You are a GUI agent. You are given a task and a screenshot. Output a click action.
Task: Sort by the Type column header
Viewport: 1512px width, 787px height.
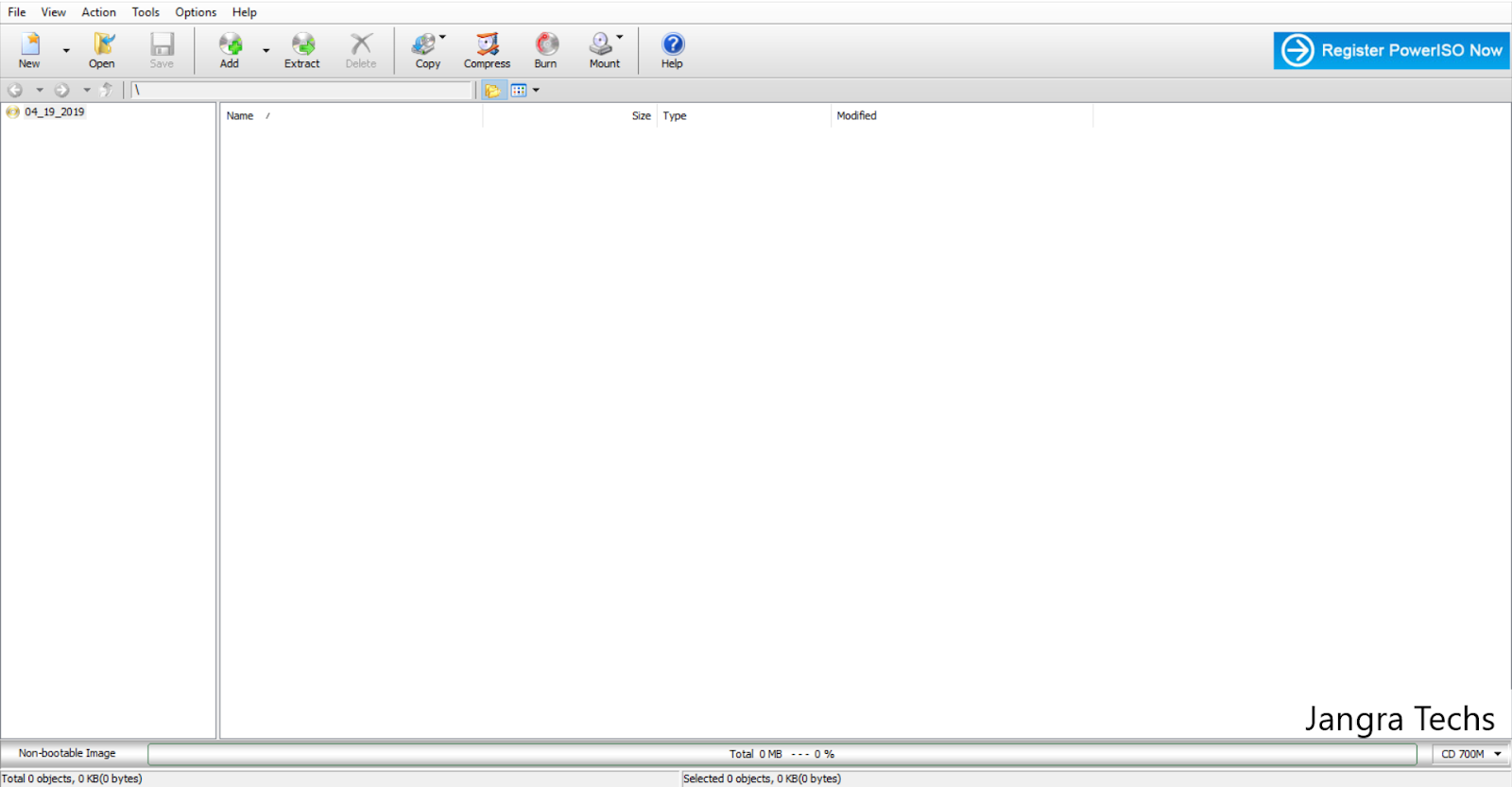click(x=744, y=115)
